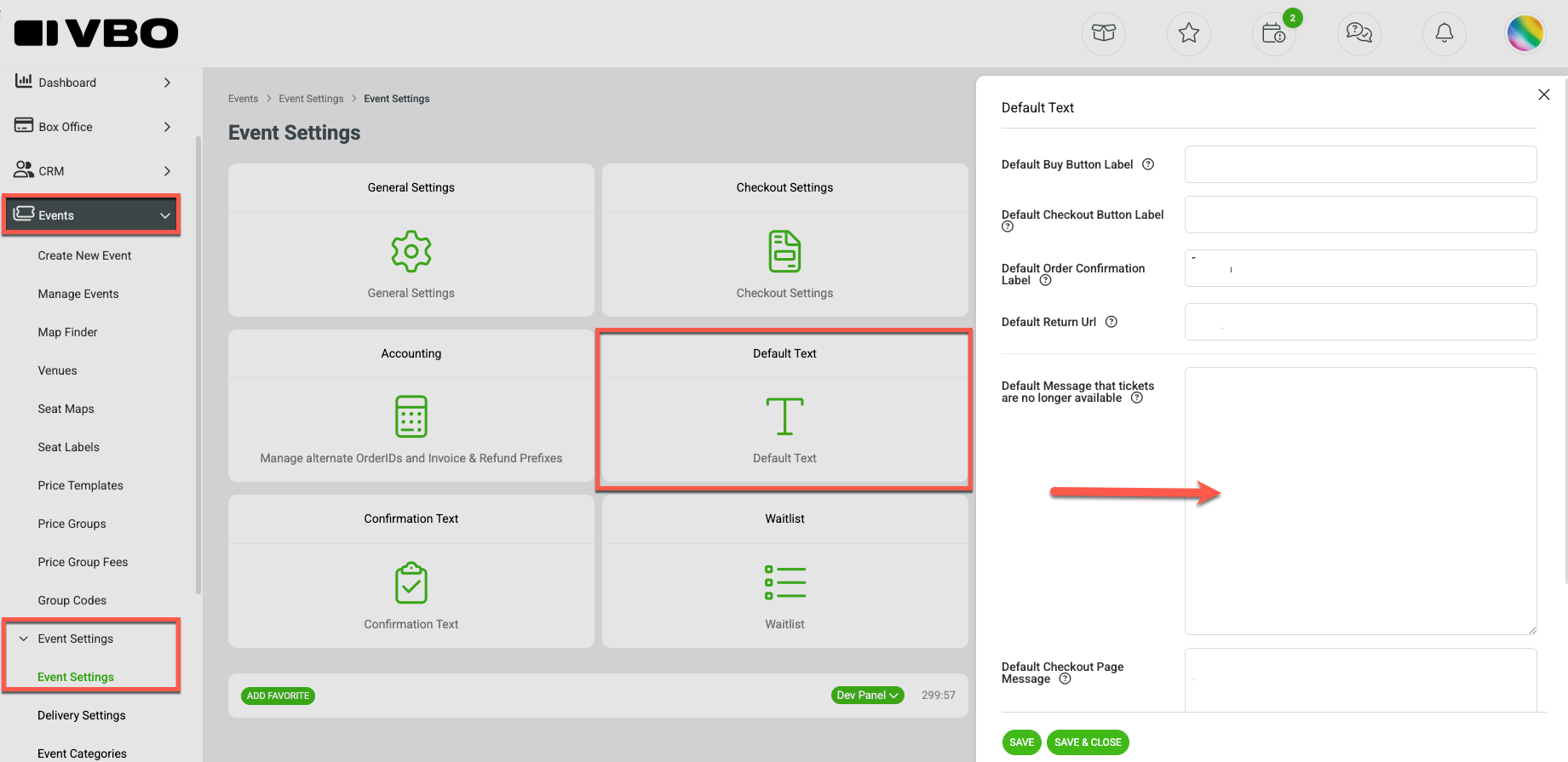1568x762 pixels.
Task: Open Map Finder
Action: tap(67, 332)
